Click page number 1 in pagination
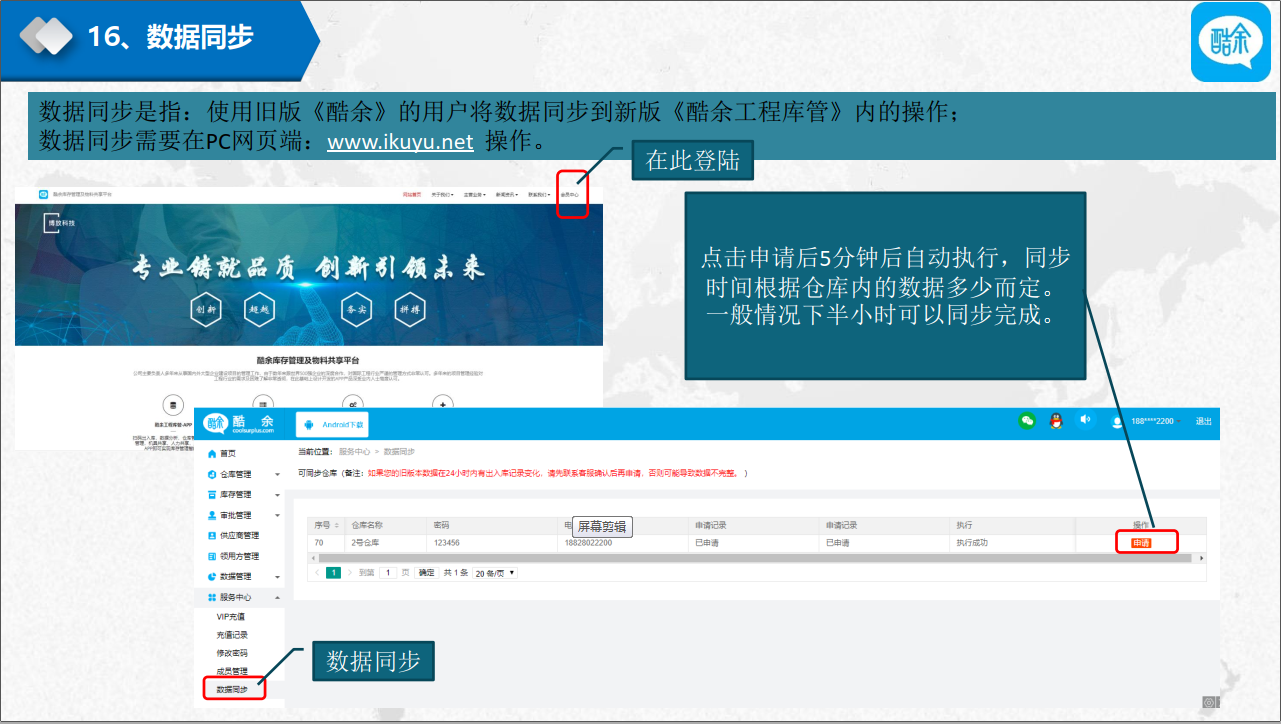The width and height of the screenshot is (1281, 724). click(x=334, y=573)
